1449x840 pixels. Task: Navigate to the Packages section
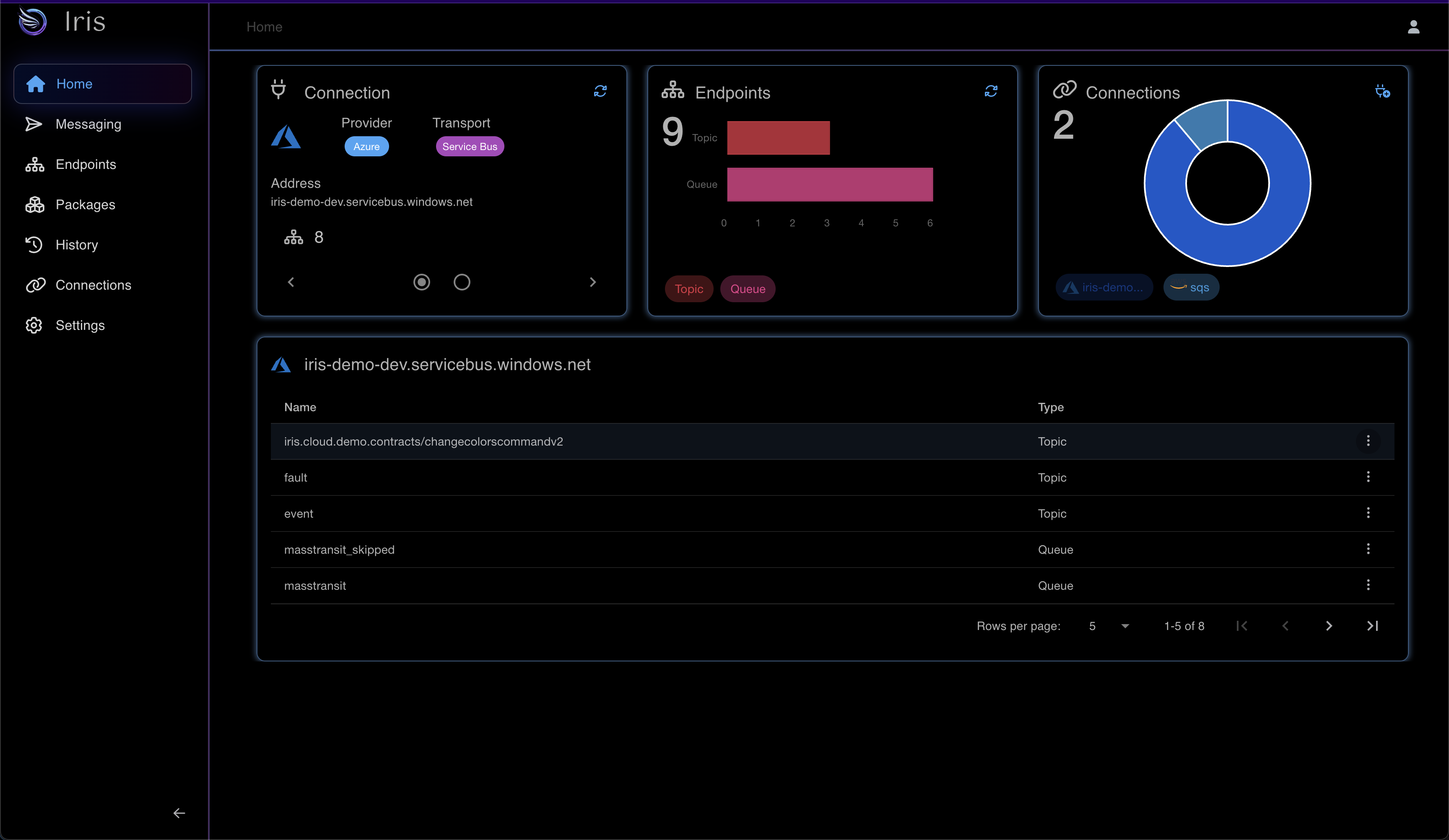85,205
